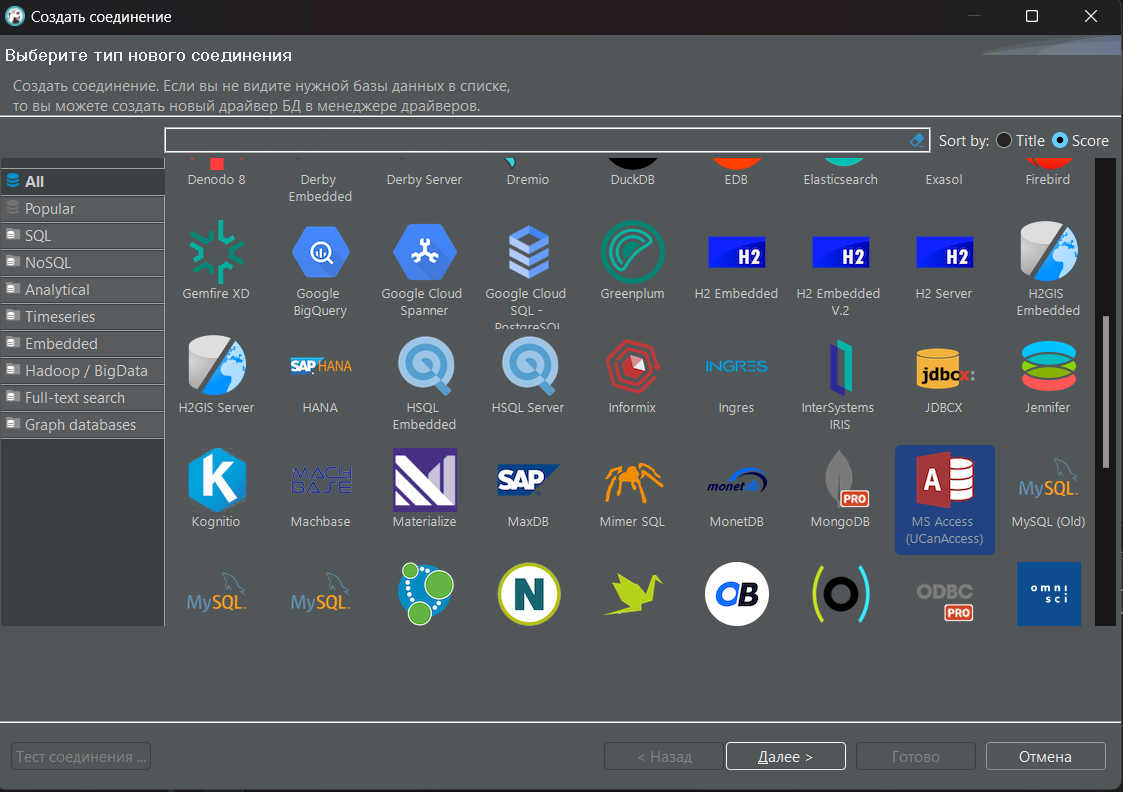
Task: Click Тест соединения button
Action: (x=81, y=756)
